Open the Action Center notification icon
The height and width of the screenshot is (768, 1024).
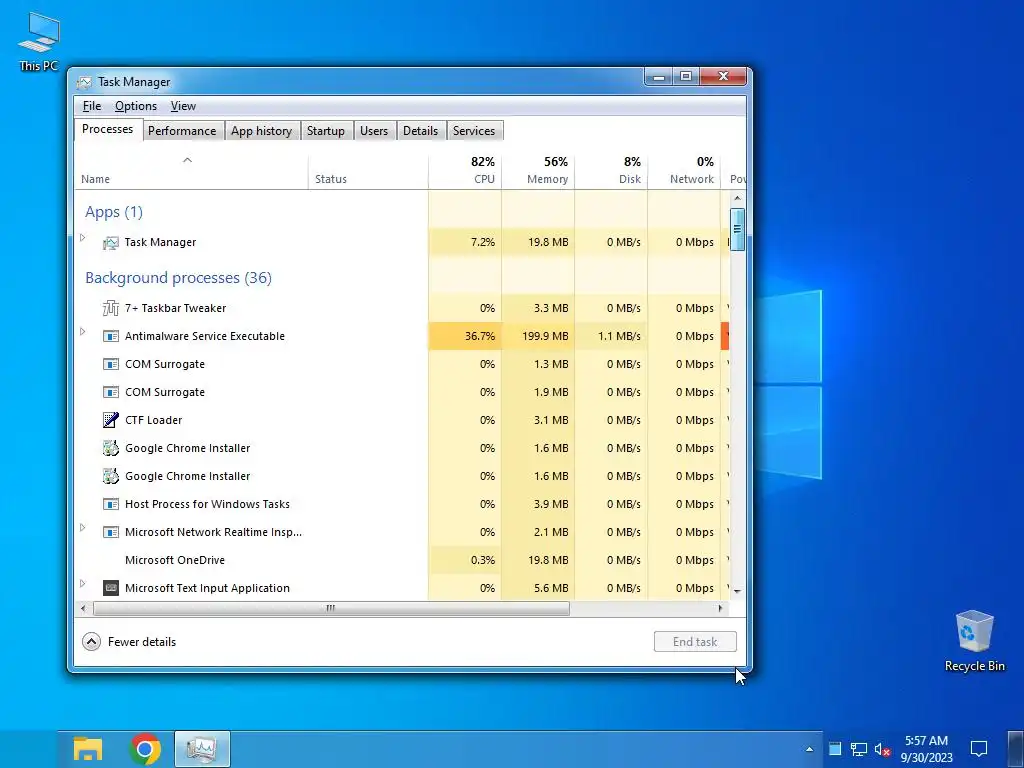[978, 749]
